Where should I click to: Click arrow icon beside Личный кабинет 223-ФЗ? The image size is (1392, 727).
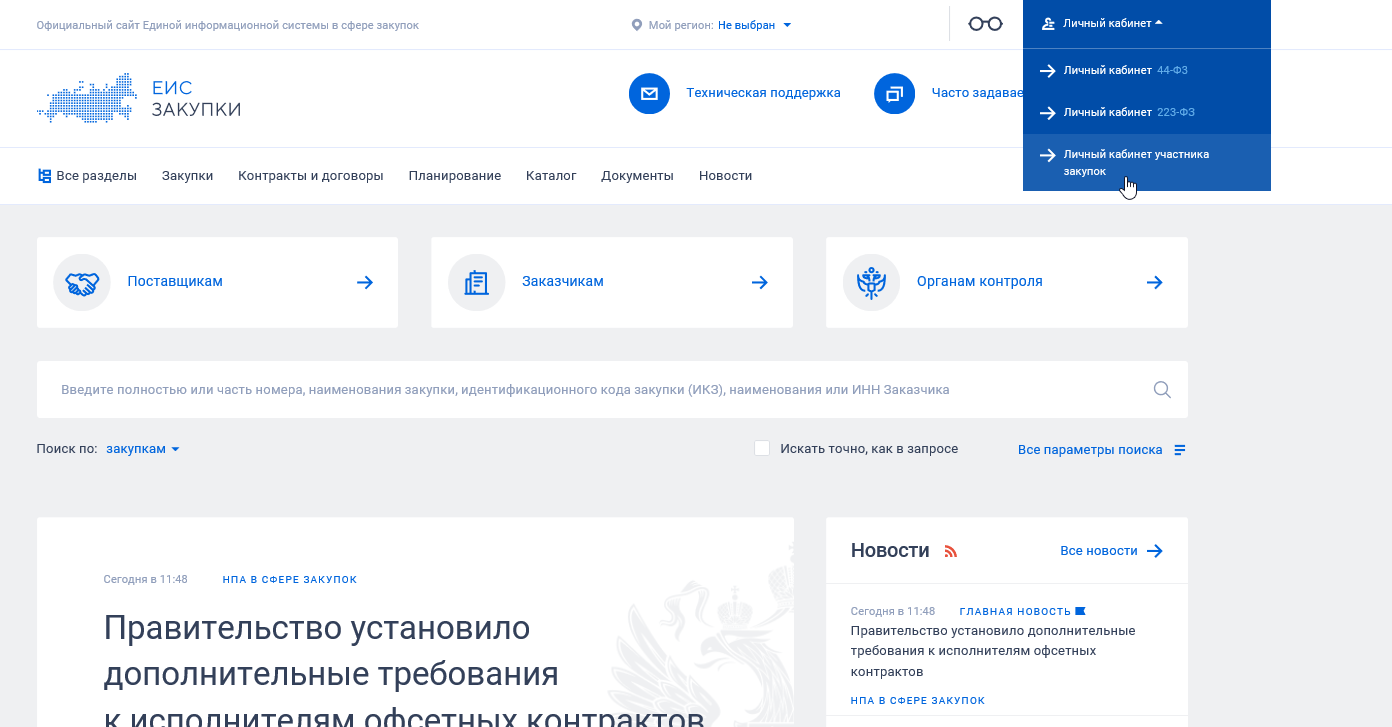(x=1048, y=113)
